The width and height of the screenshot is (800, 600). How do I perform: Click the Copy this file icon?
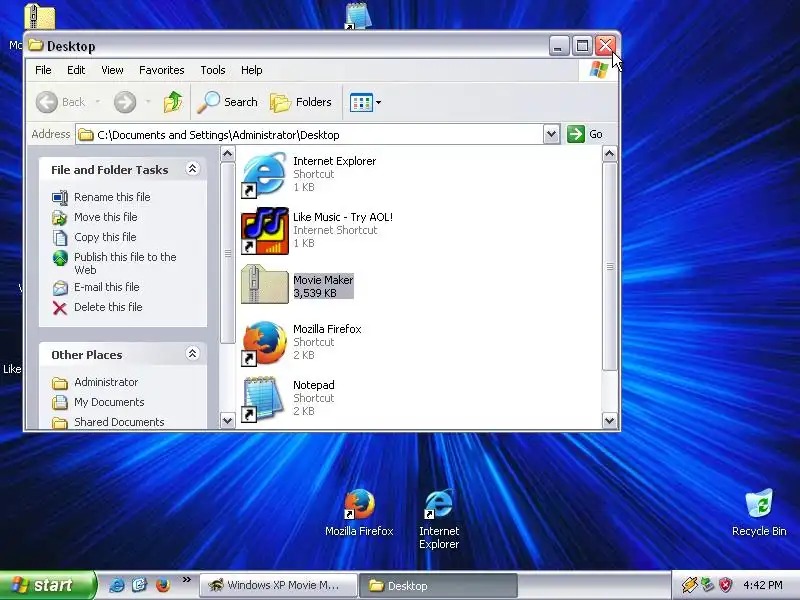coord(60,238)
